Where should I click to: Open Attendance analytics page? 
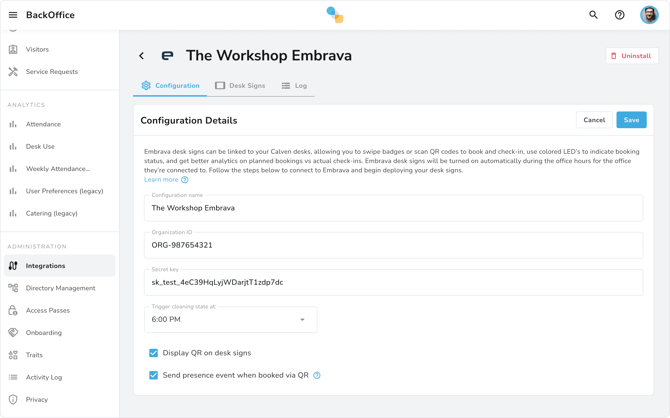[59, 124]
